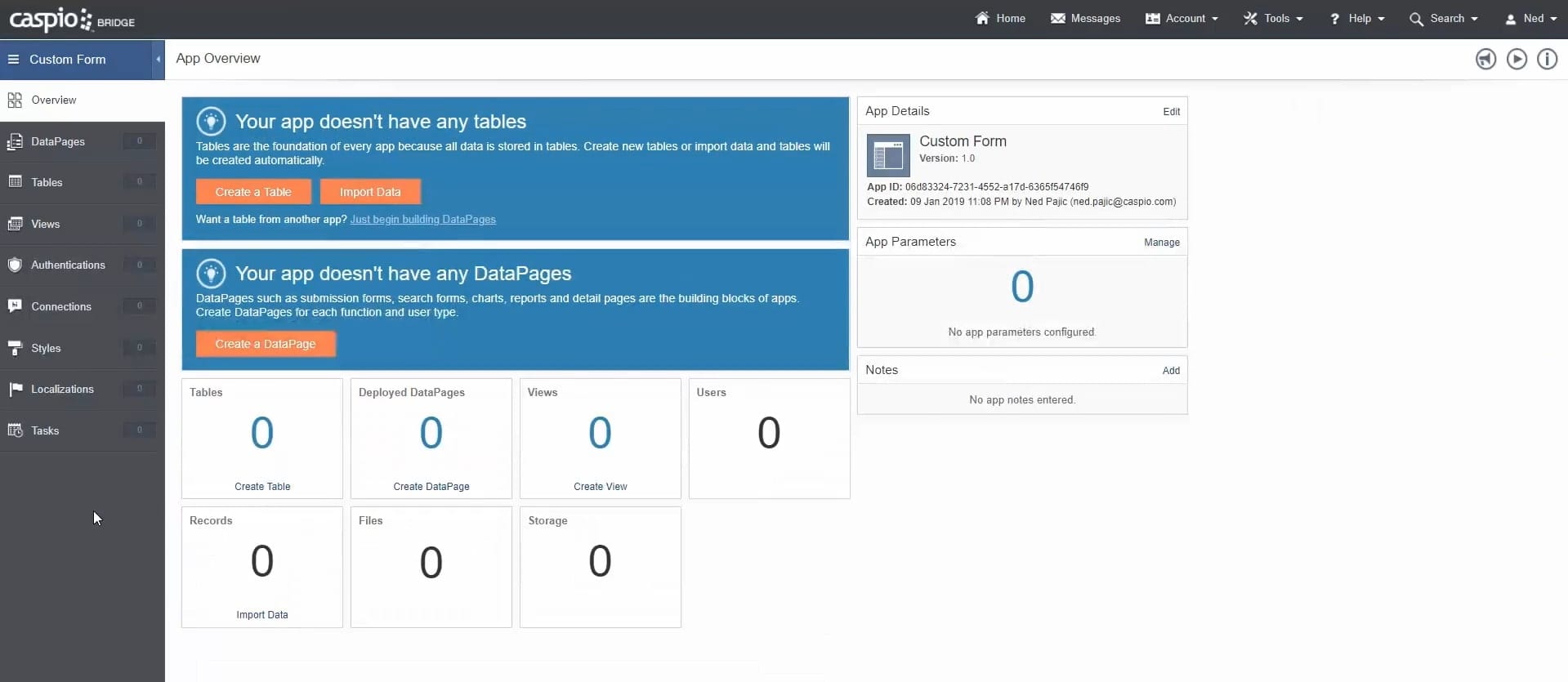The image size is (1568, 682).
Task: Click the play video tutorial icon
Action: pyautogui.click(x=1517, y=59)
